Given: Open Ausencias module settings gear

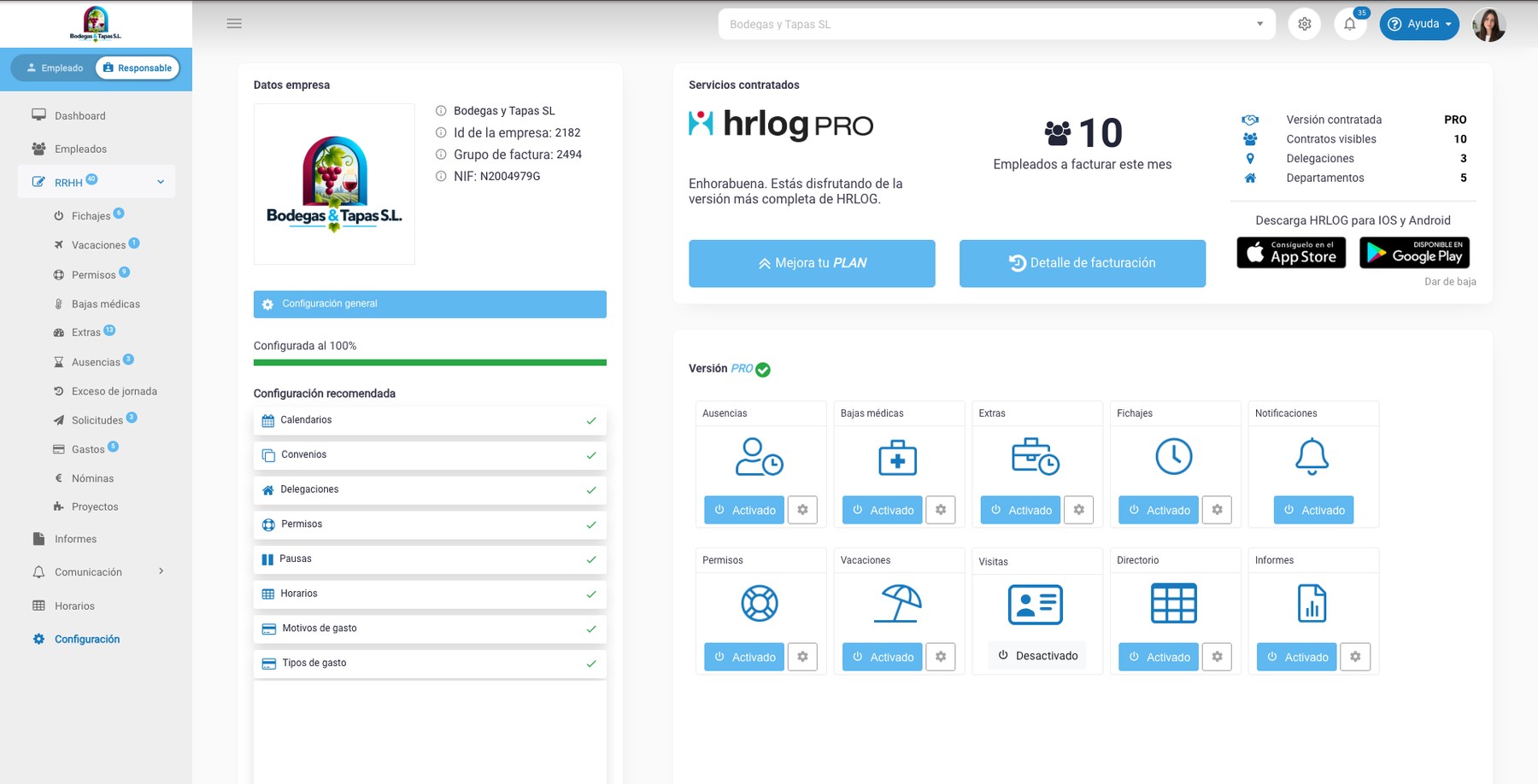Looking at the screenshot, I should (x=802, y=510).
